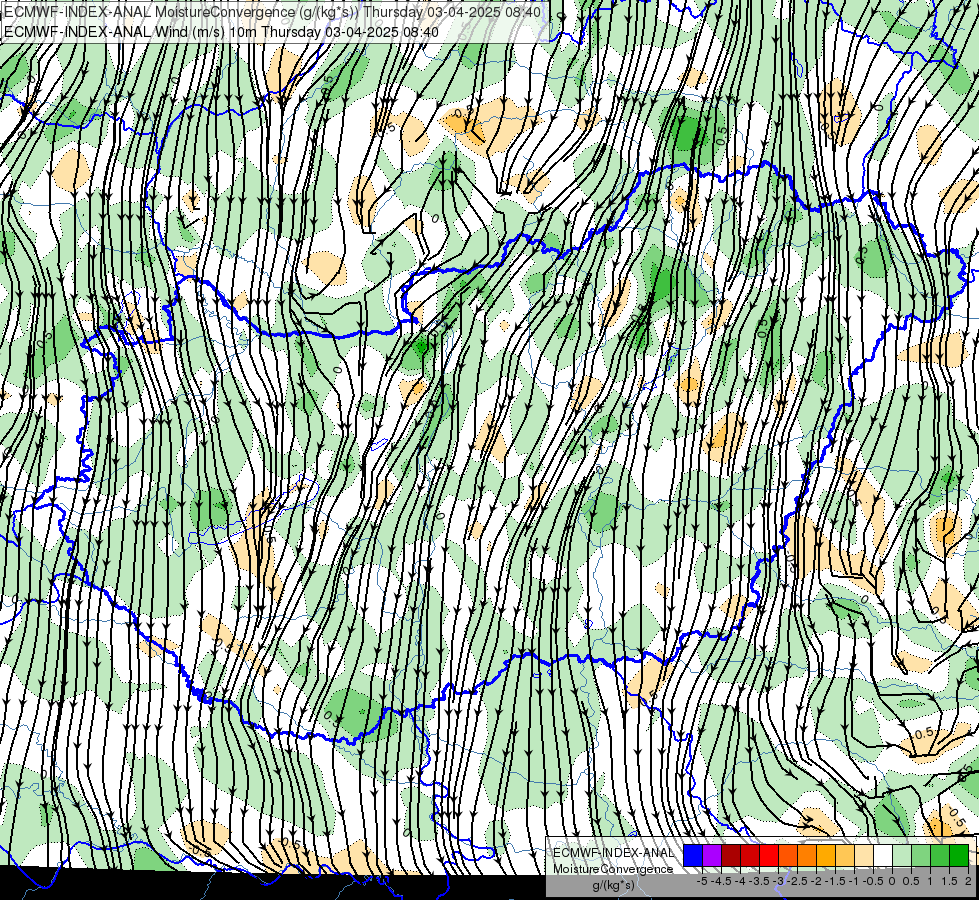This screenshot has width=979, height=900.
Task: Click the -5 value on legend scale
Action: tap(702, 881)
